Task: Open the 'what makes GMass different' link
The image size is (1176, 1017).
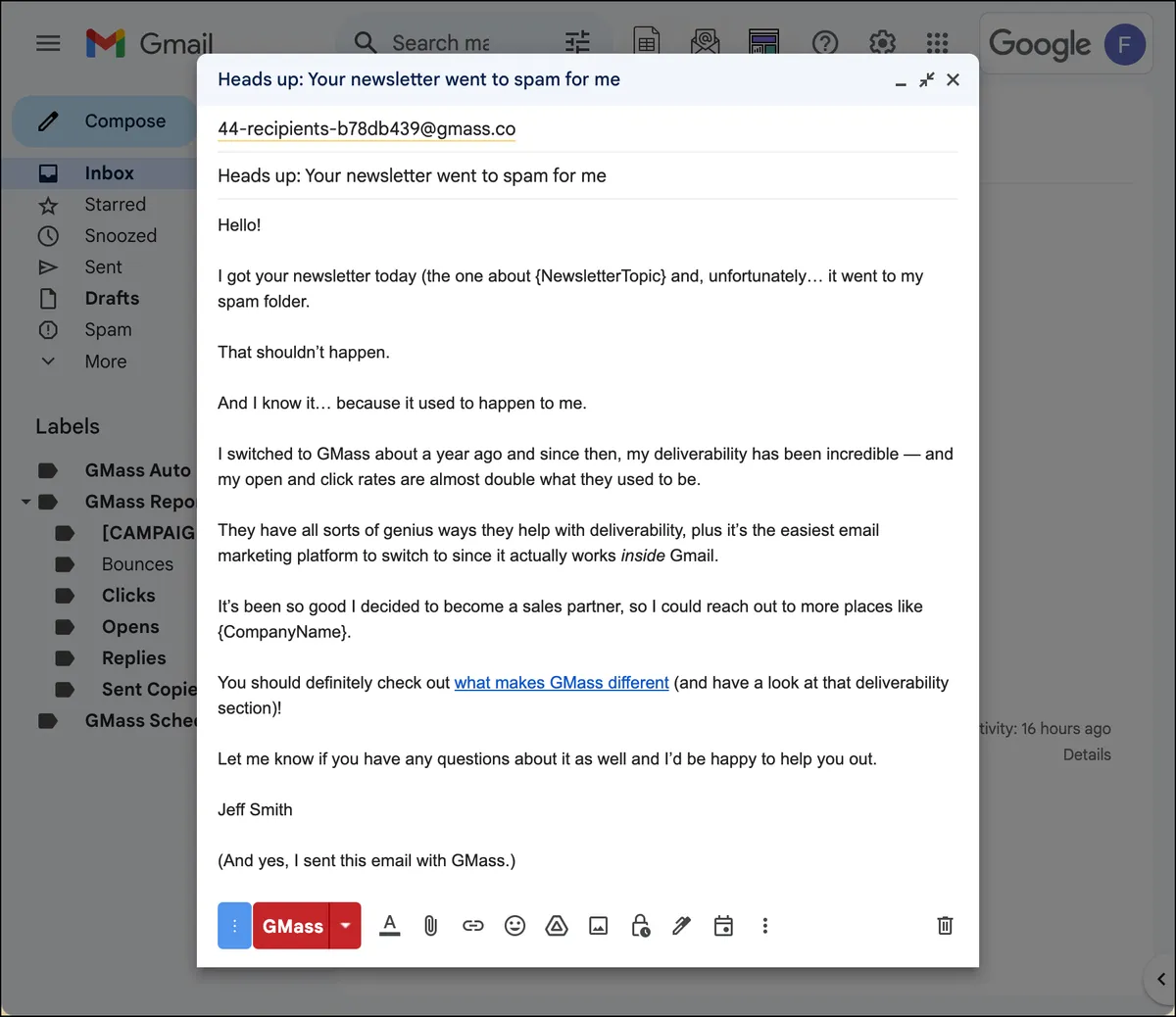Action: [562, 683]
